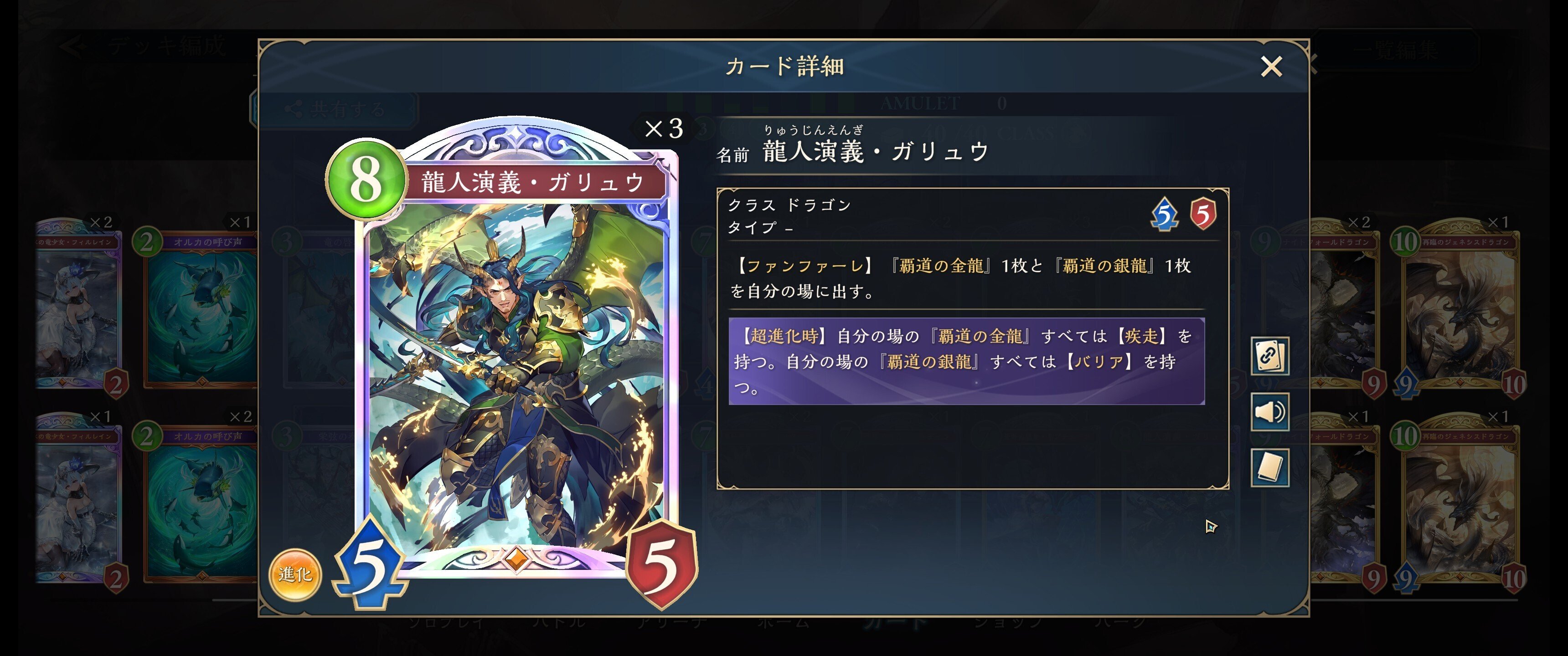
Task: Play card voice with speaker icon
Action: point(1270,412)
